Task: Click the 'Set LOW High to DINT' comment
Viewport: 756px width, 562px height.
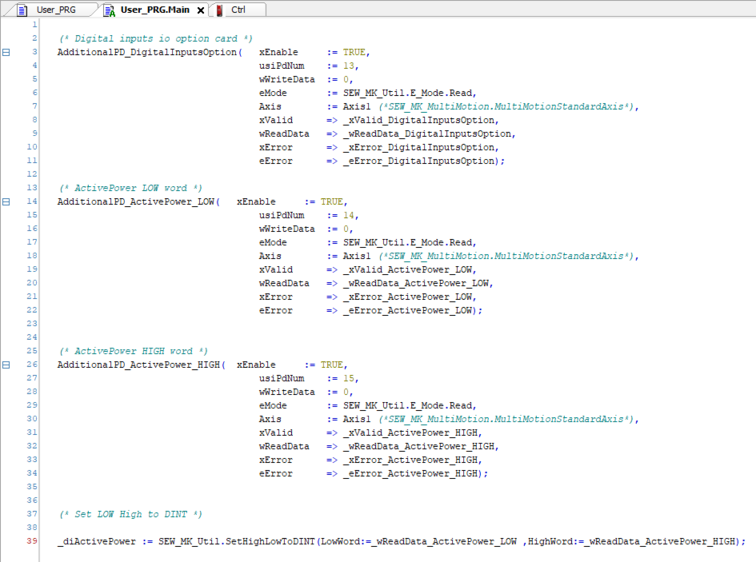Action: [x=130, y=514]
